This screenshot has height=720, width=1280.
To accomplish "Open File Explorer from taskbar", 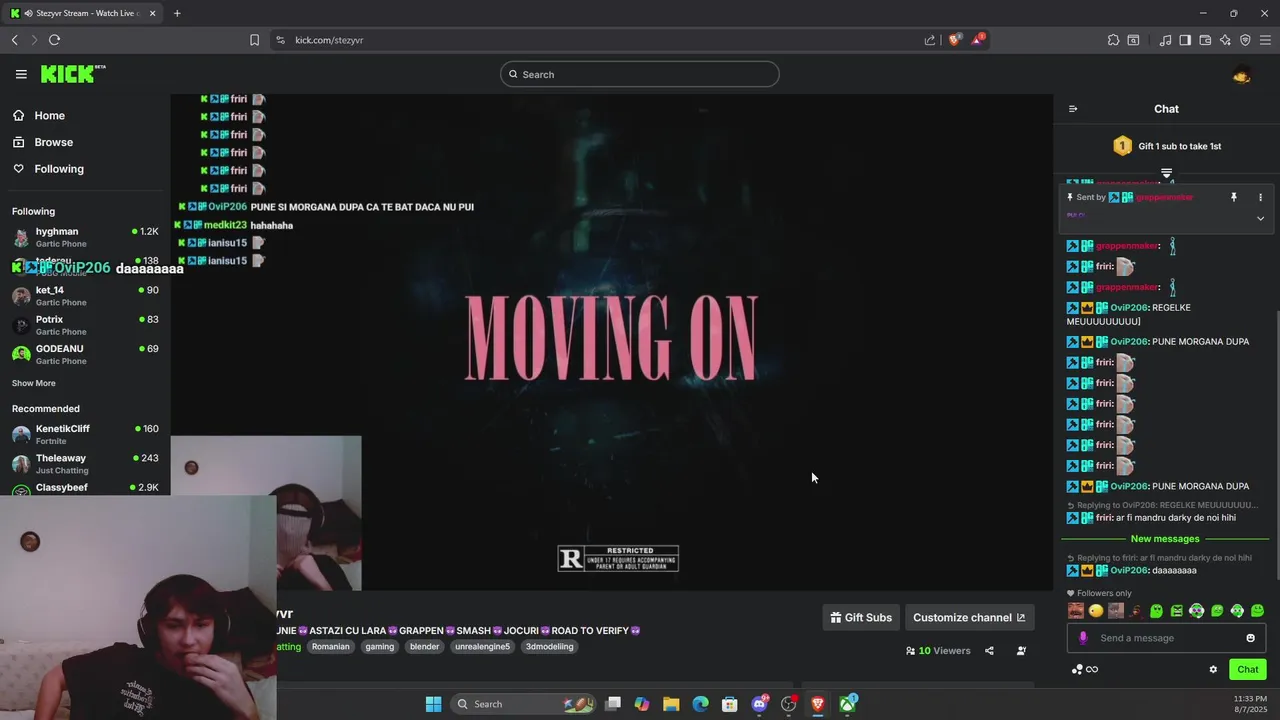I will click(x=671, y=704).
